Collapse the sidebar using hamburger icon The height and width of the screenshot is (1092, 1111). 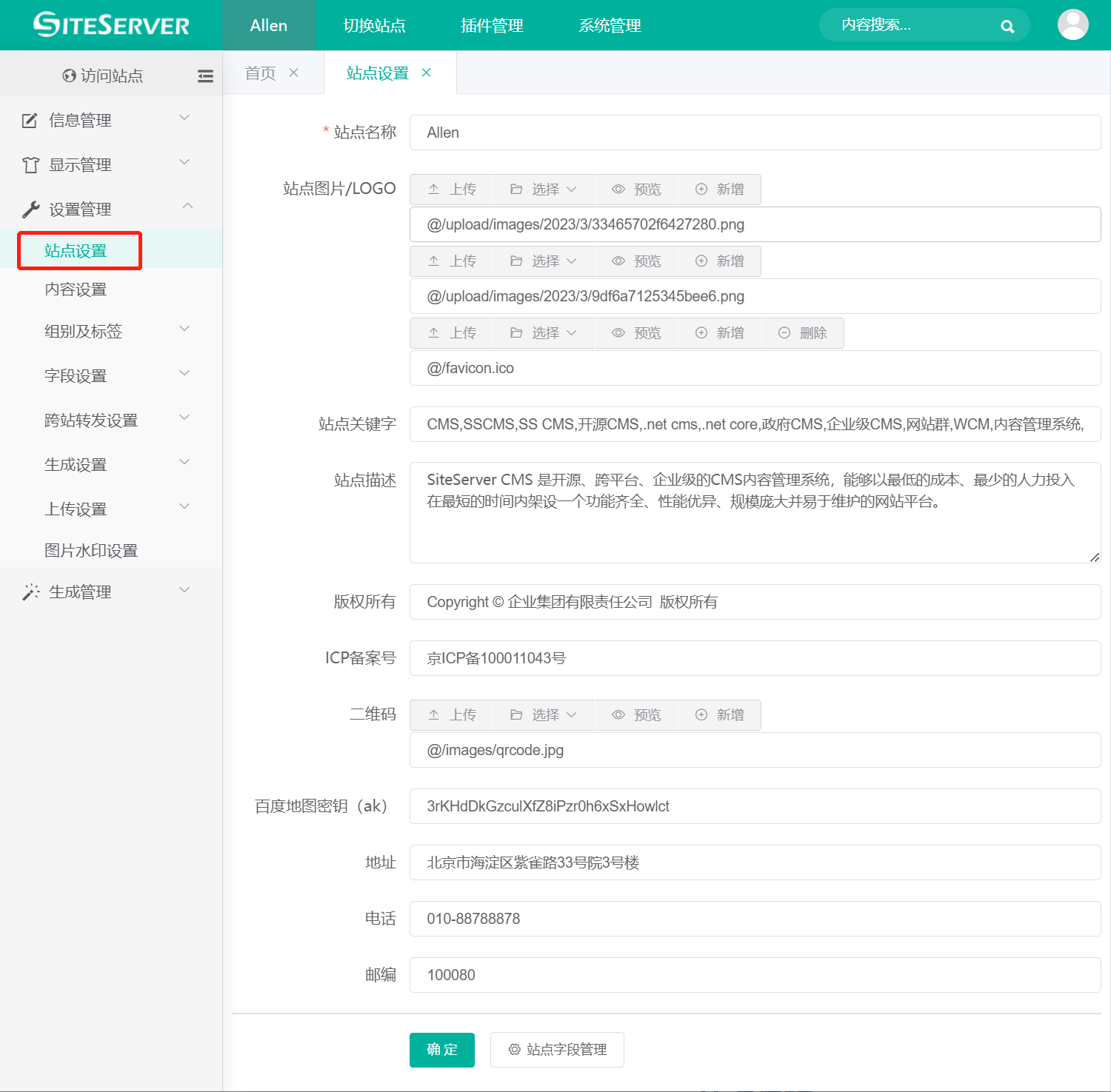[x=205, y=76]
